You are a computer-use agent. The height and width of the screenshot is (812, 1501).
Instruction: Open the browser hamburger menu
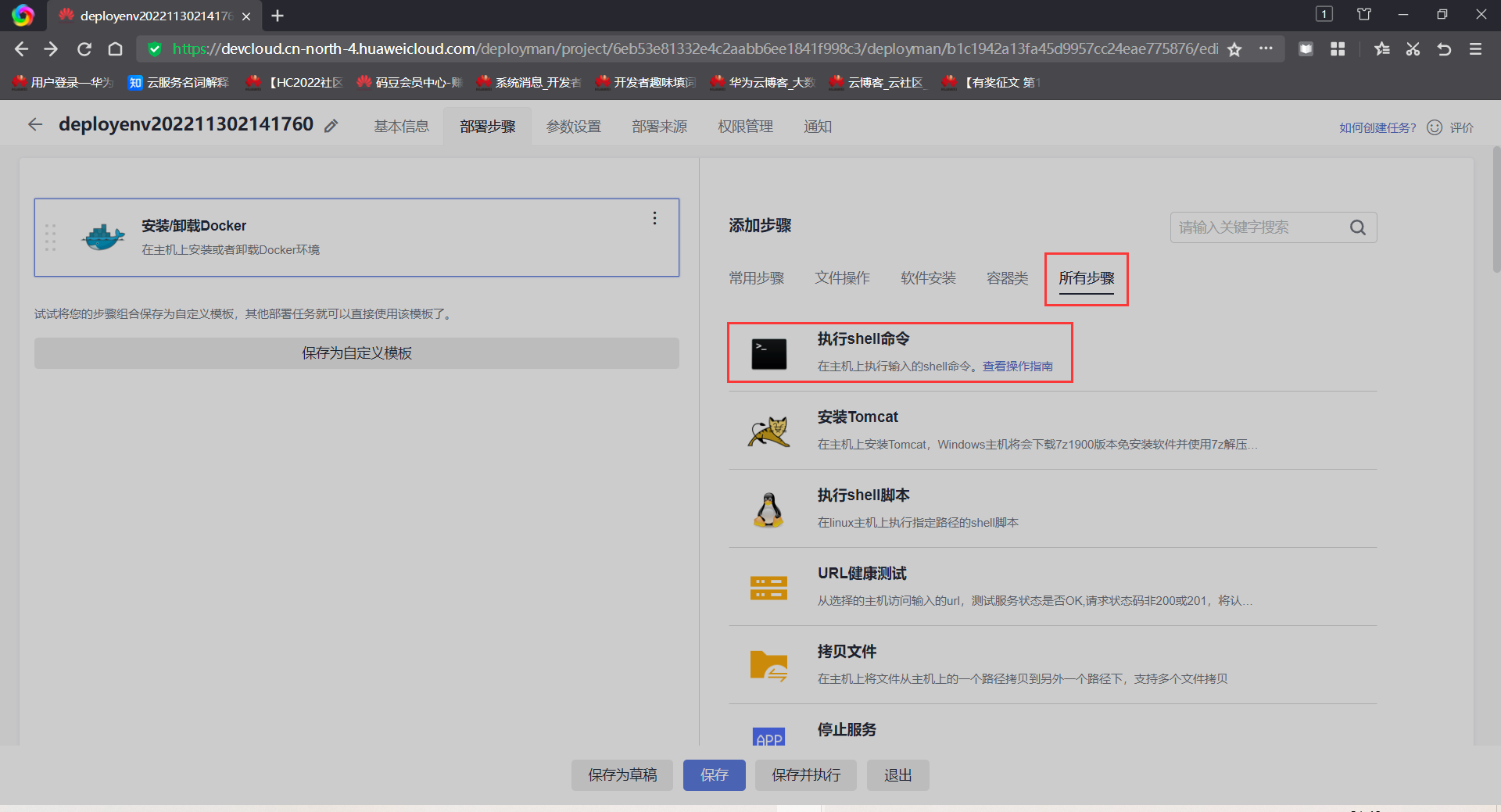(x=1475, y=49)
